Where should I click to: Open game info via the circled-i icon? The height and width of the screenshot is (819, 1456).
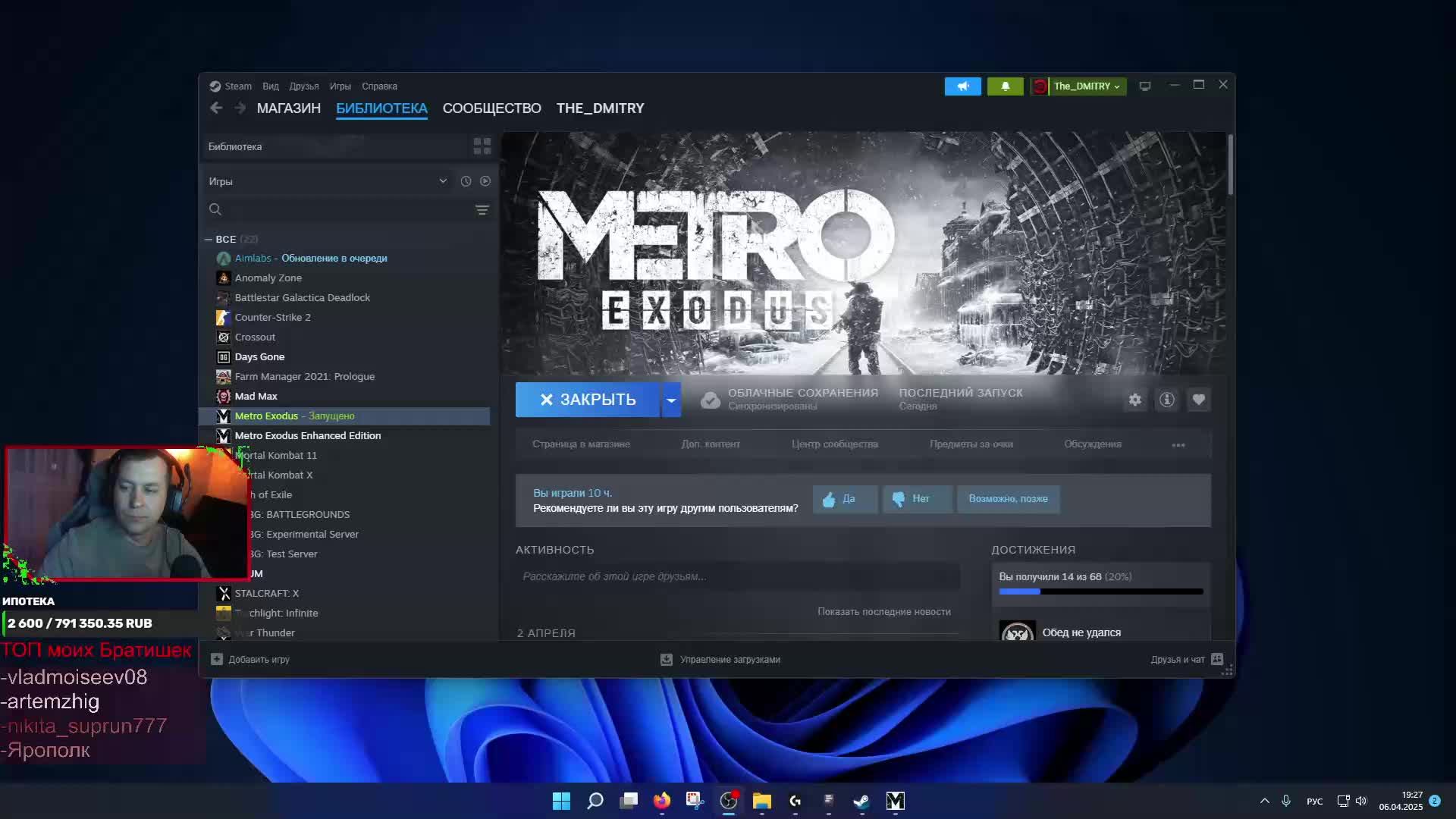[x=1166, y=400]
